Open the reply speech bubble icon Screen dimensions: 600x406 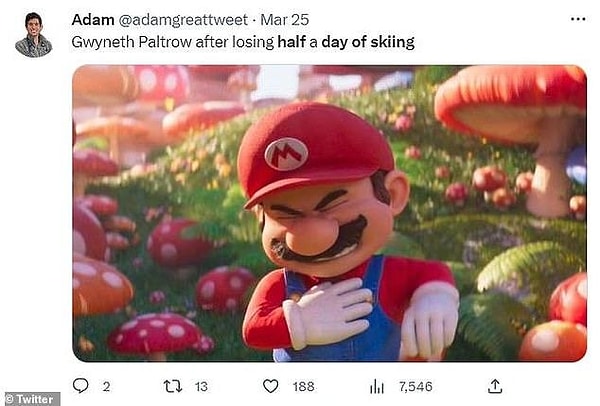click(81, 386)
